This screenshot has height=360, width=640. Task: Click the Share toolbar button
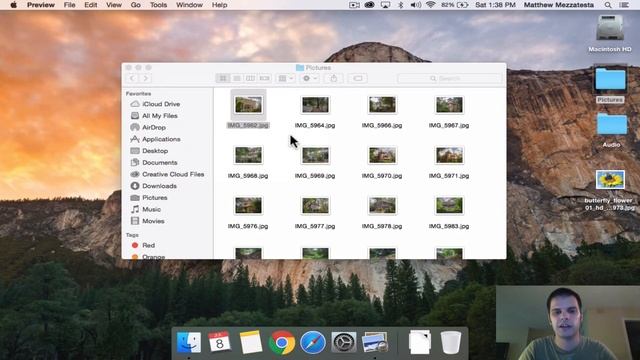(333, 78)
